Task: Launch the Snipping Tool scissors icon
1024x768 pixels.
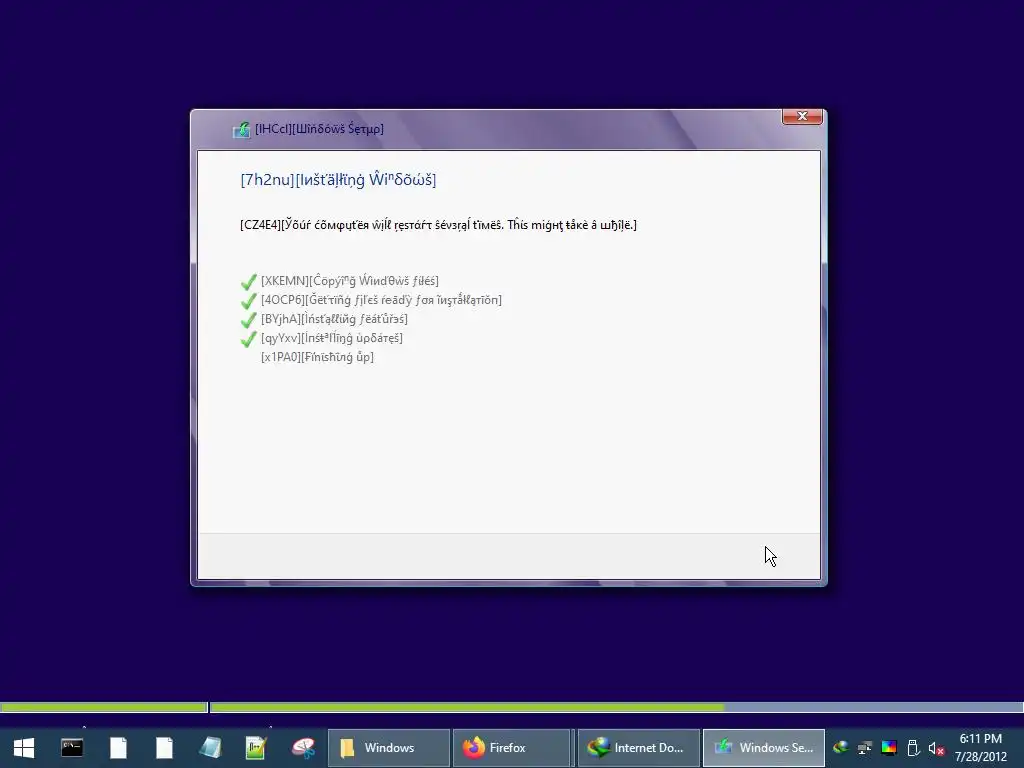Action: pyautogui.click(x=303, y=748)
